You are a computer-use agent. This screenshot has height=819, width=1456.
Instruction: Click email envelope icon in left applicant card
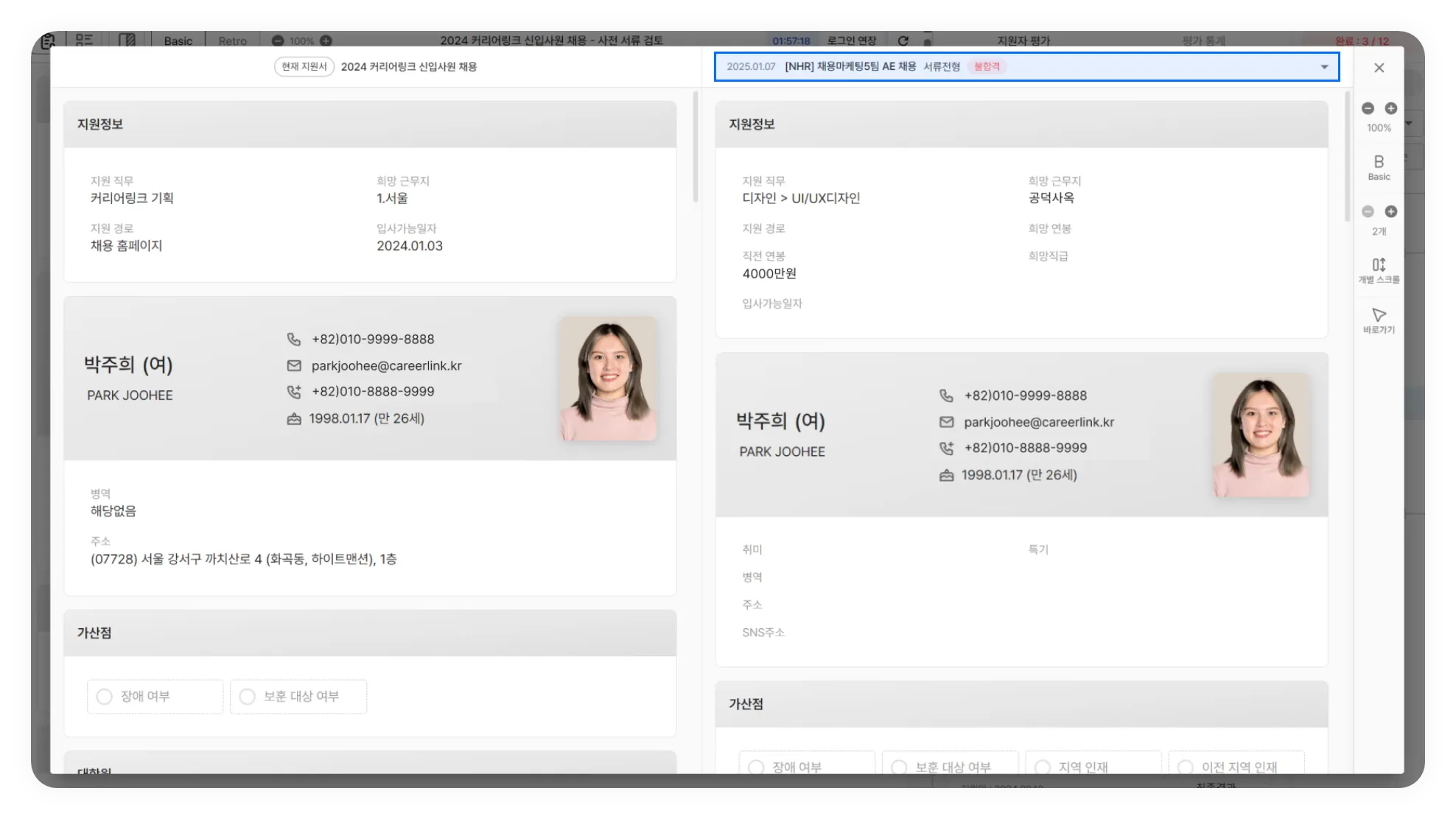pyautogui.click(x=294, y=366)
